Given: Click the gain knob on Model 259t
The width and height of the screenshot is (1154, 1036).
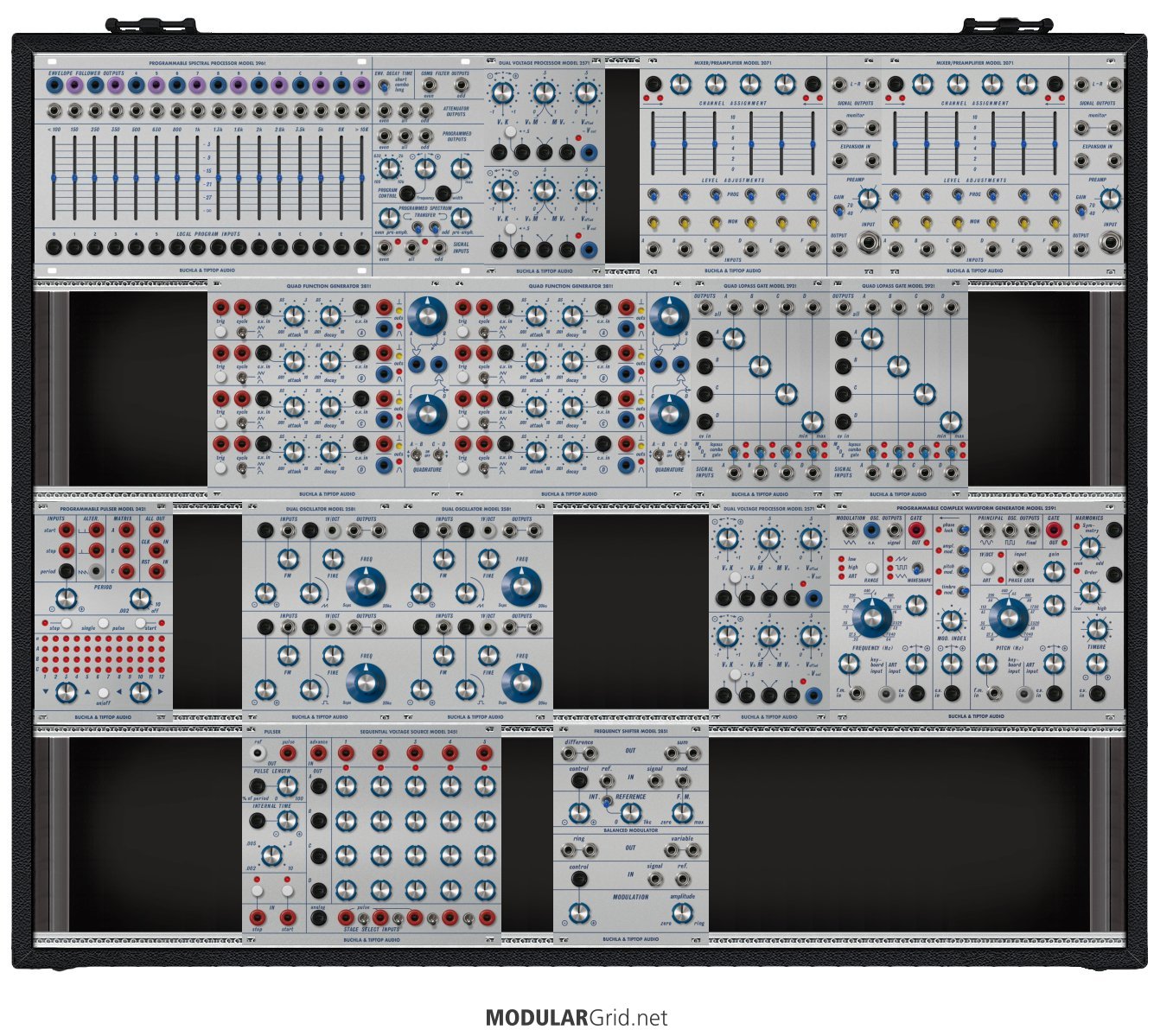Looking at the screenshot, I should (1054, 570).
